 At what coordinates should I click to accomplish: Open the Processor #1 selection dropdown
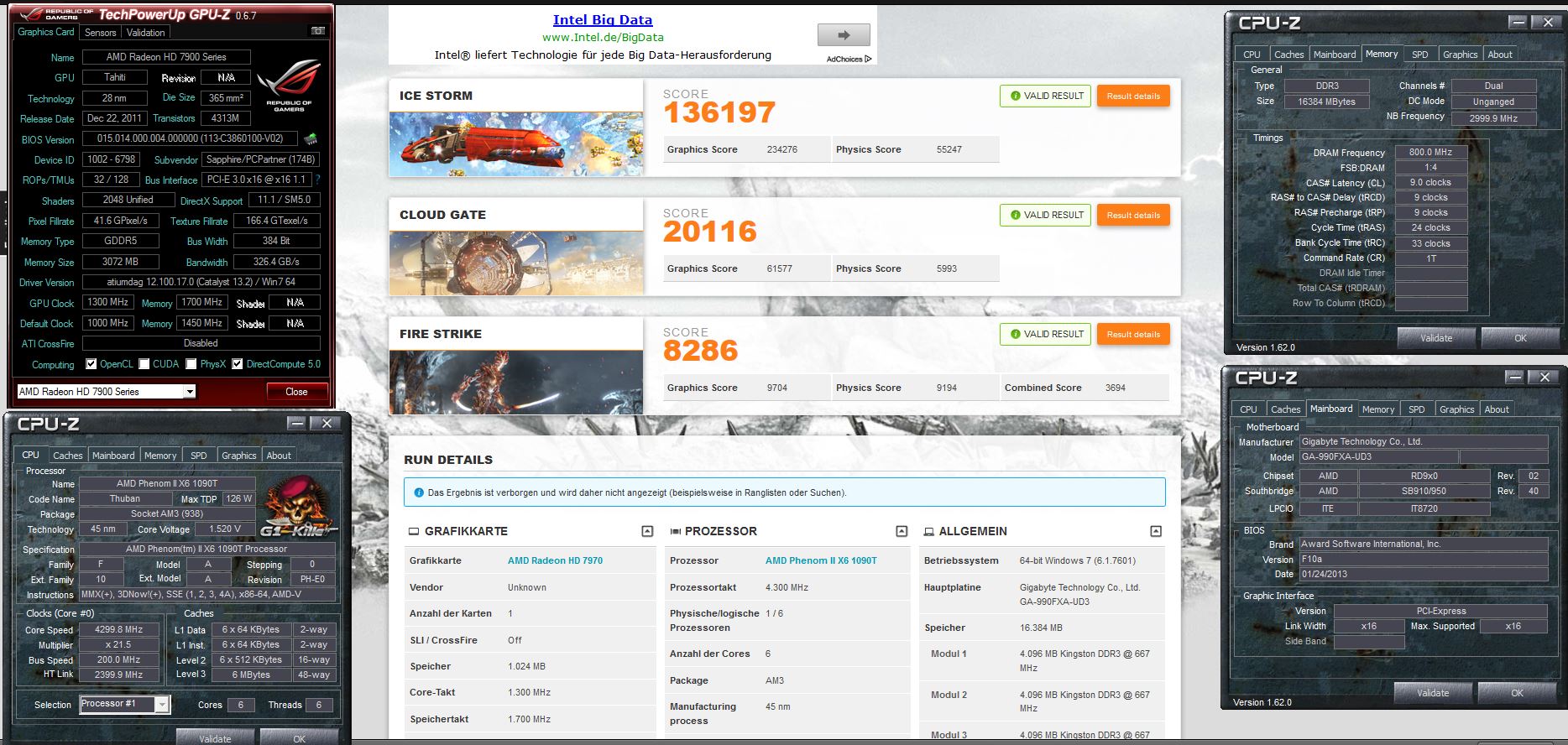click(162, 705)
